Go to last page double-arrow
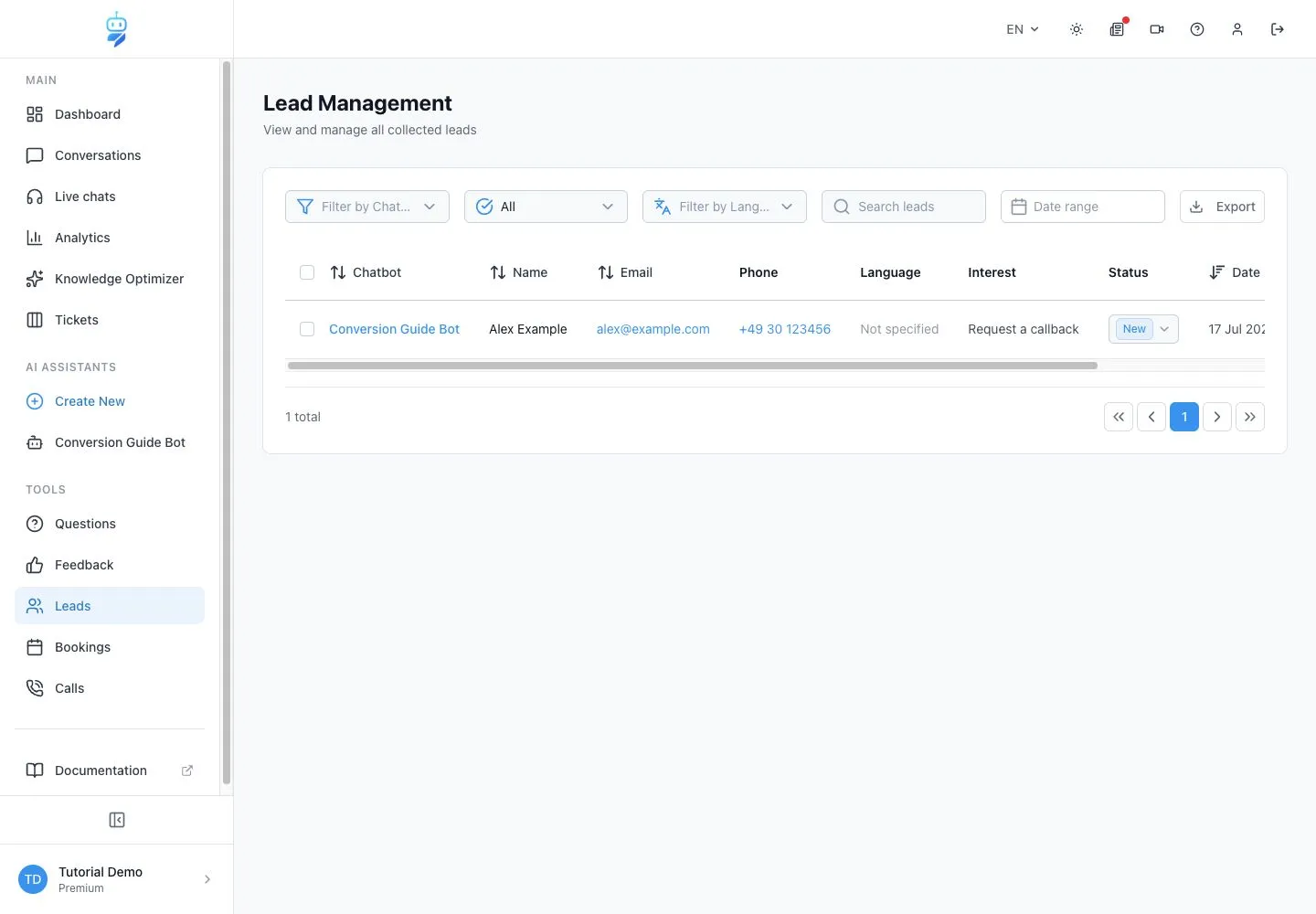 coord(1250,417)
